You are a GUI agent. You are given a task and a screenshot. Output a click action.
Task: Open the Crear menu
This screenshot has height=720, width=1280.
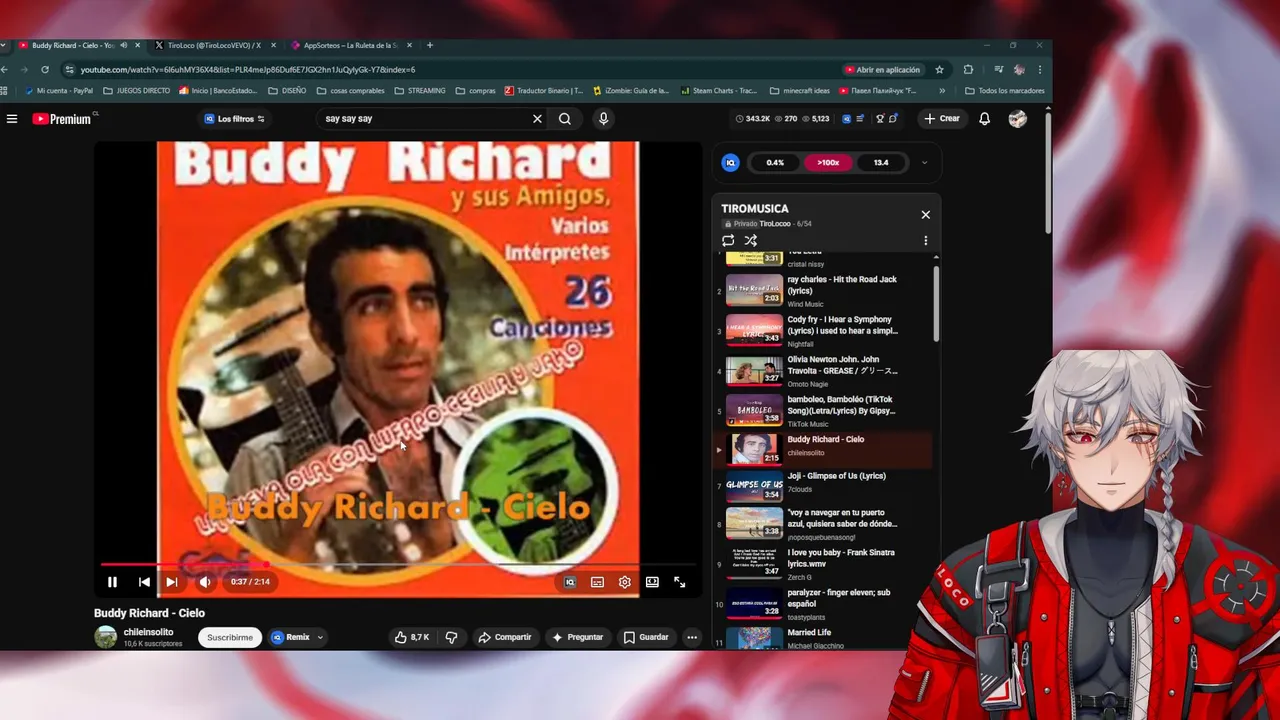[x=942, y=119]
